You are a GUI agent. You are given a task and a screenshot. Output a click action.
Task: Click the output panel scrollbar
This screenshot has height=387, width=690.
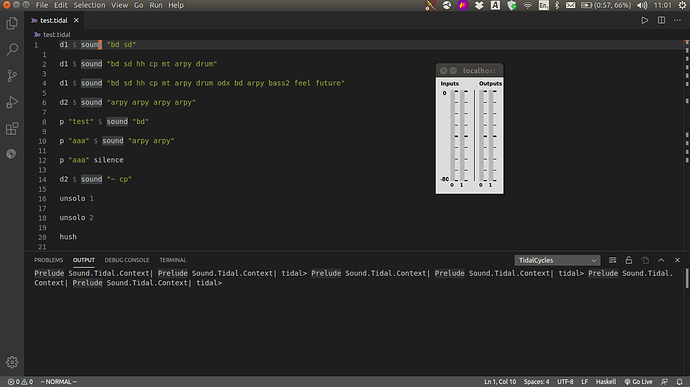[x=687, y=278]
